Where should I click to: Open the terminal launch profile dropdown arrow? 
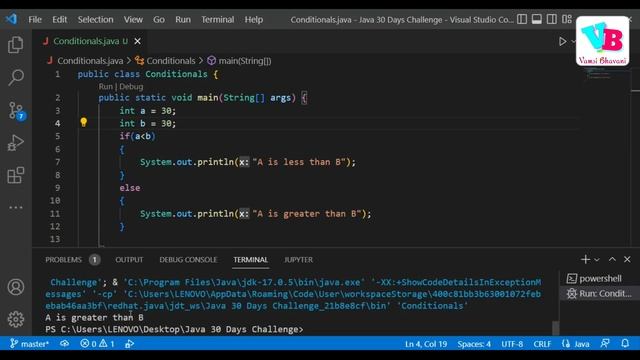point(597,260)
